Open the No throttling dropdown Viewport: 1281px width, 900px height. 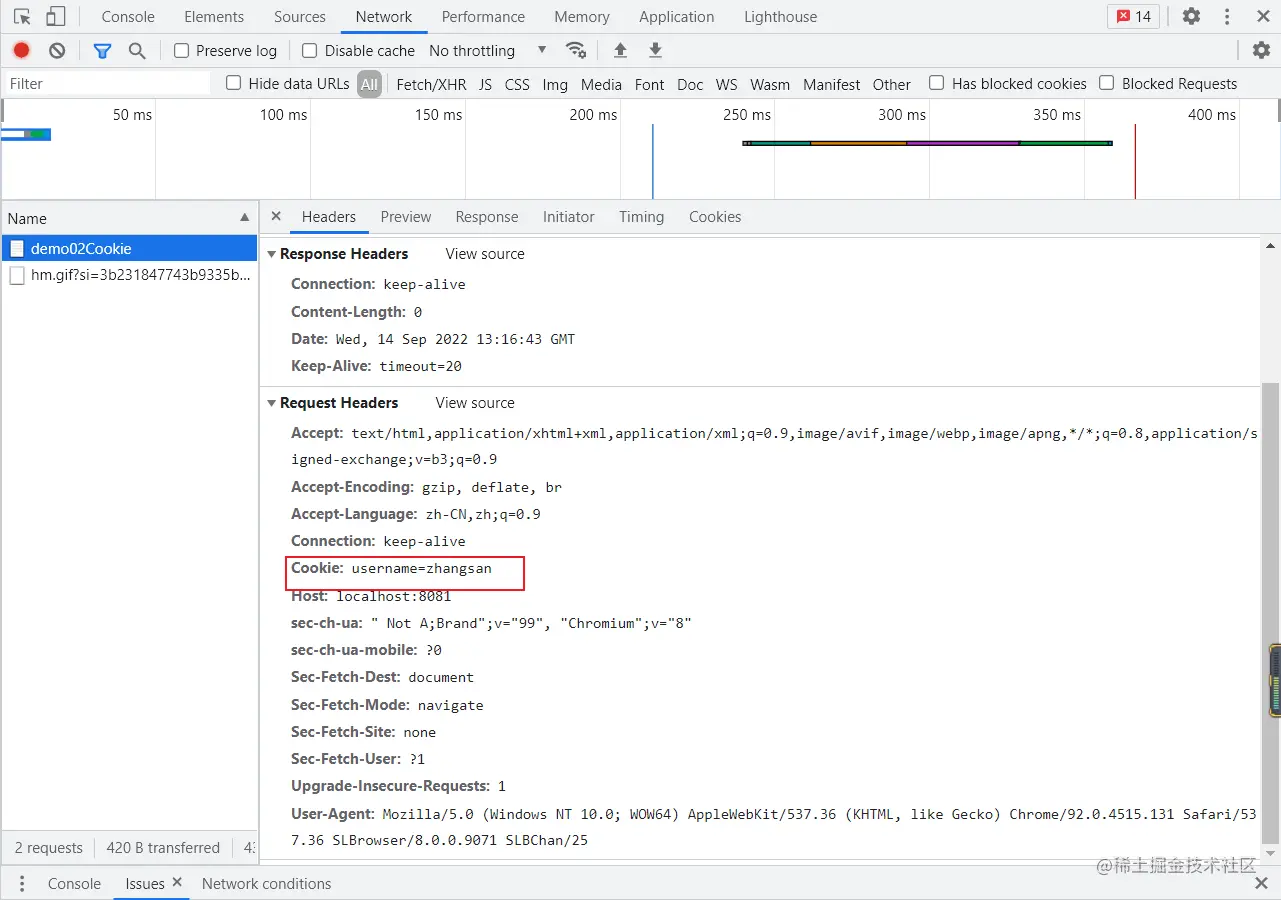[488, 50]
